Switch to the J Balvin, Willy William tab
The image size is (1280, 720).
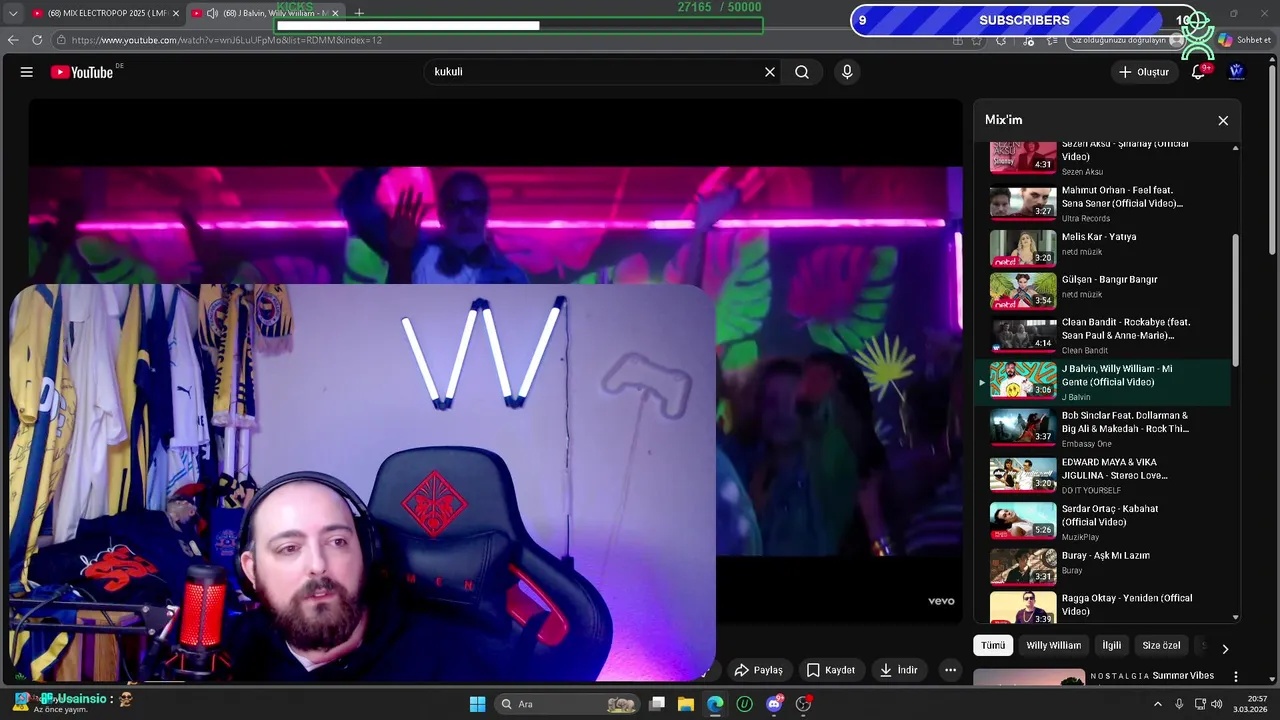pos(265,13)
